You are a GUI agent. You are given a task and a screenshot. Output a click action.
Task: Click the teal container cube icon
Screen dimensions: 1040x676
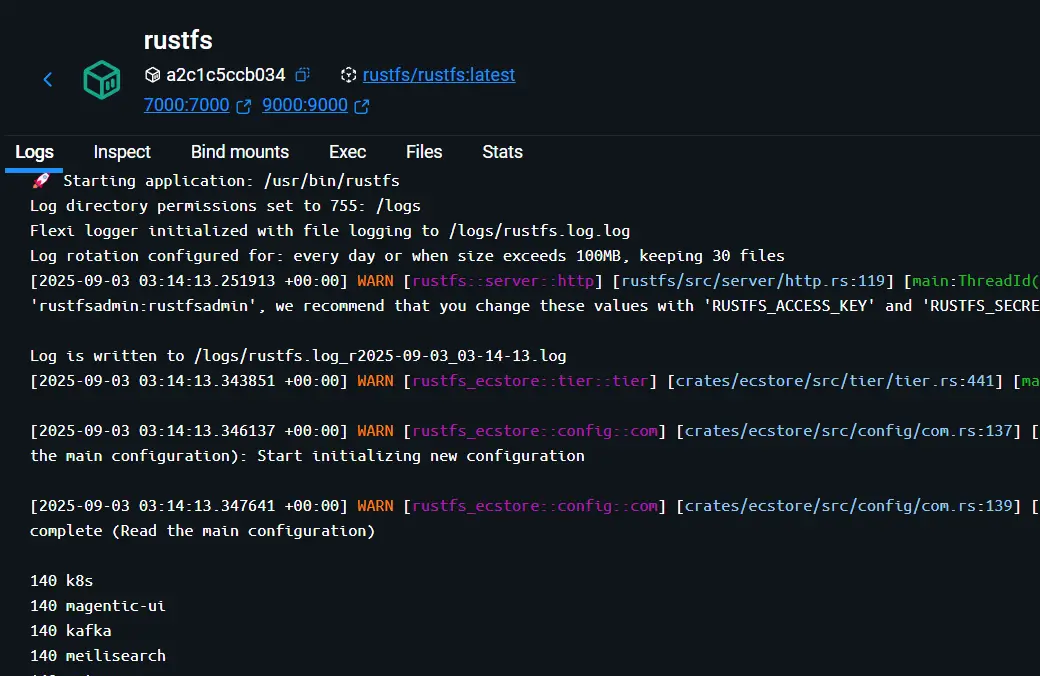tap(101, 79)
